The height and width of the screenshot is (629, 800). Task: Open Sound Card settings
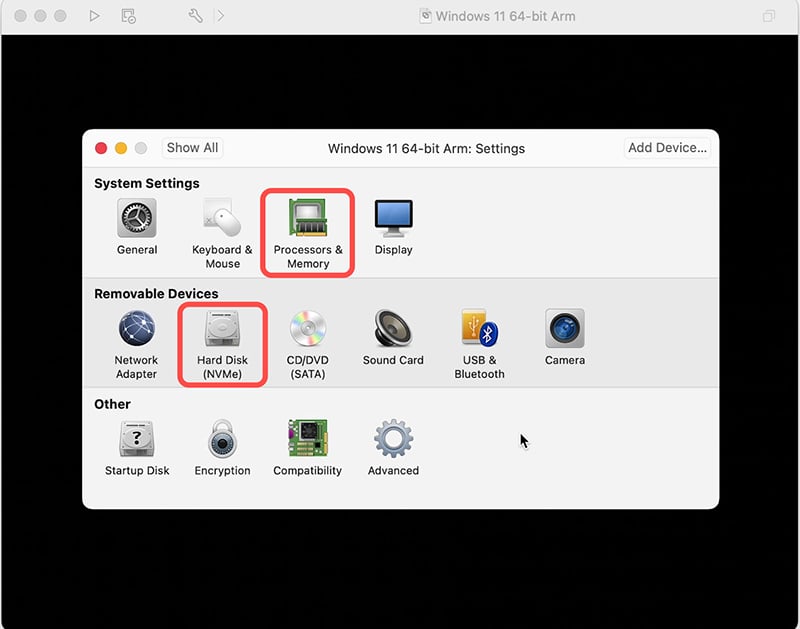click(x=393, y=338)
